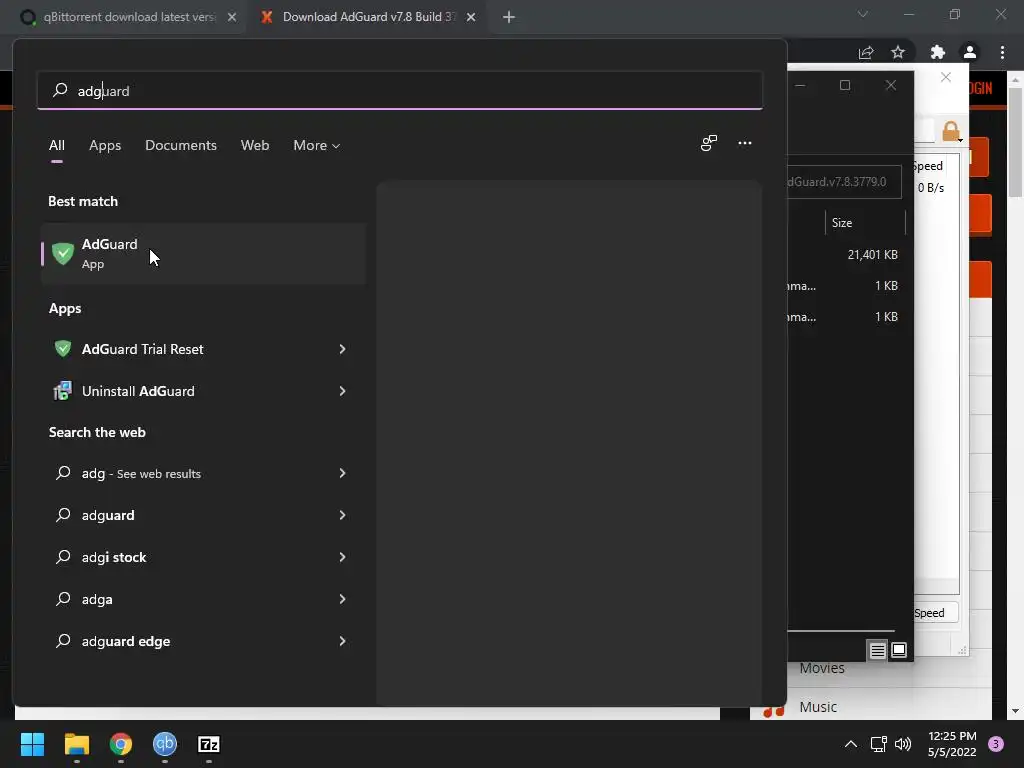The width and height of the screenshot is (1024, 768).
Task: Click Chrome share page icon
Action: [866, 52]
